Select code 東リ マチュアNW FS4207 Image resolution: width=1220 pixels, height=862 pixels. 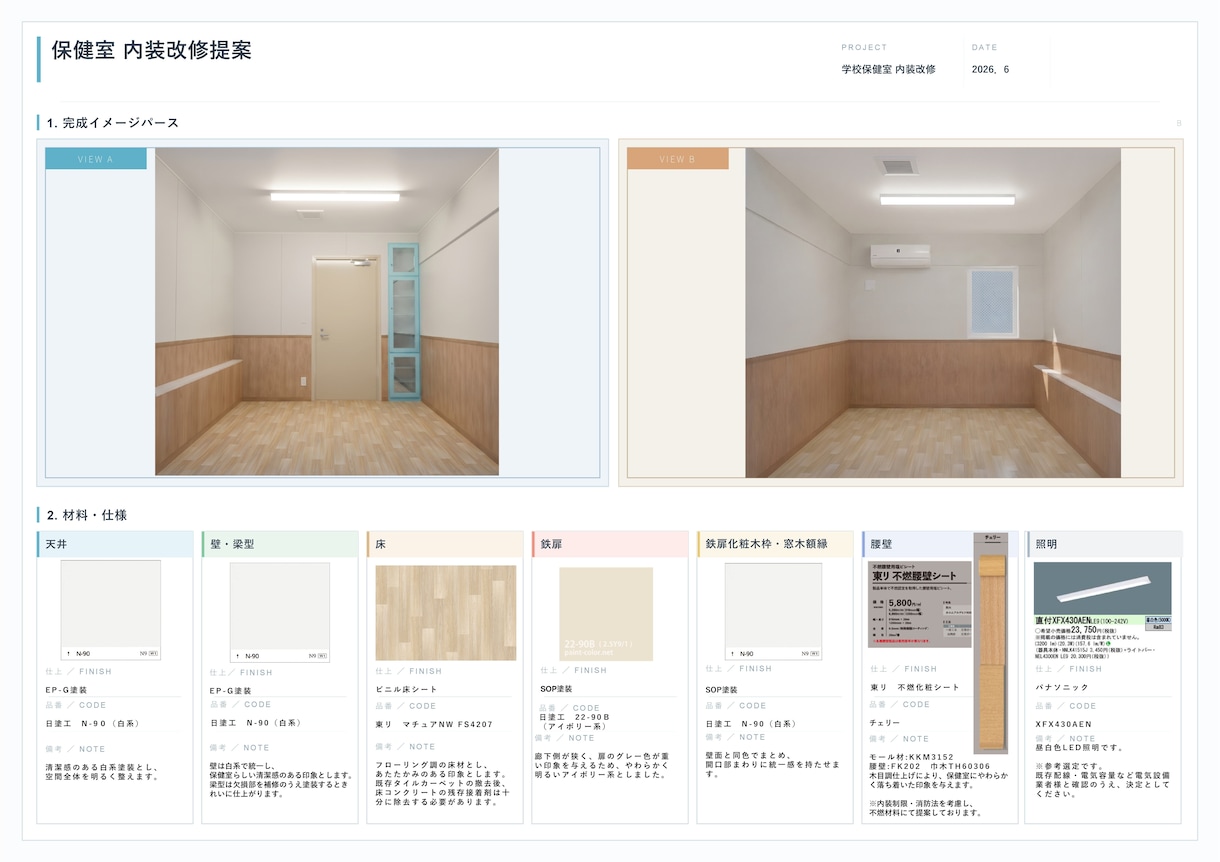pos(434,724)
